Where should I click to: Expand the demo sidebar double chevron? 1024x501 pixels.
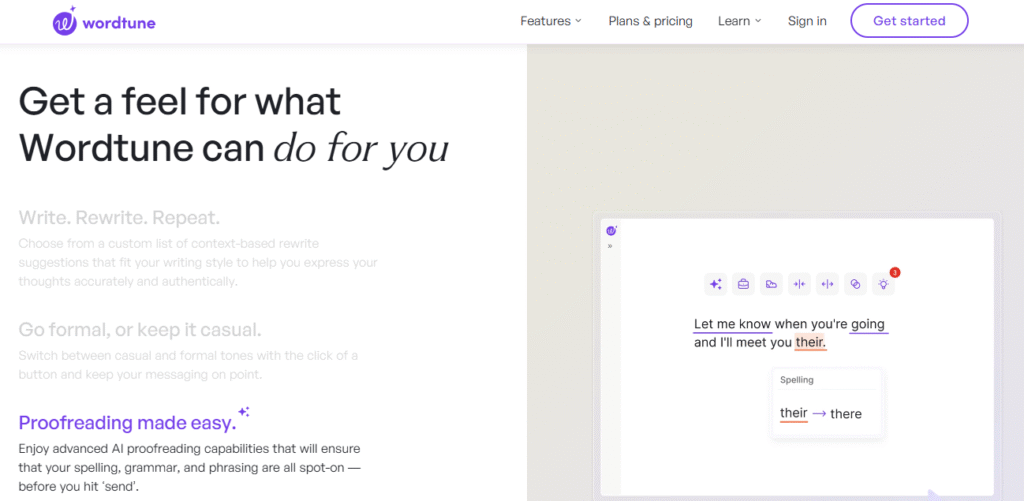(x=611, y=246)
